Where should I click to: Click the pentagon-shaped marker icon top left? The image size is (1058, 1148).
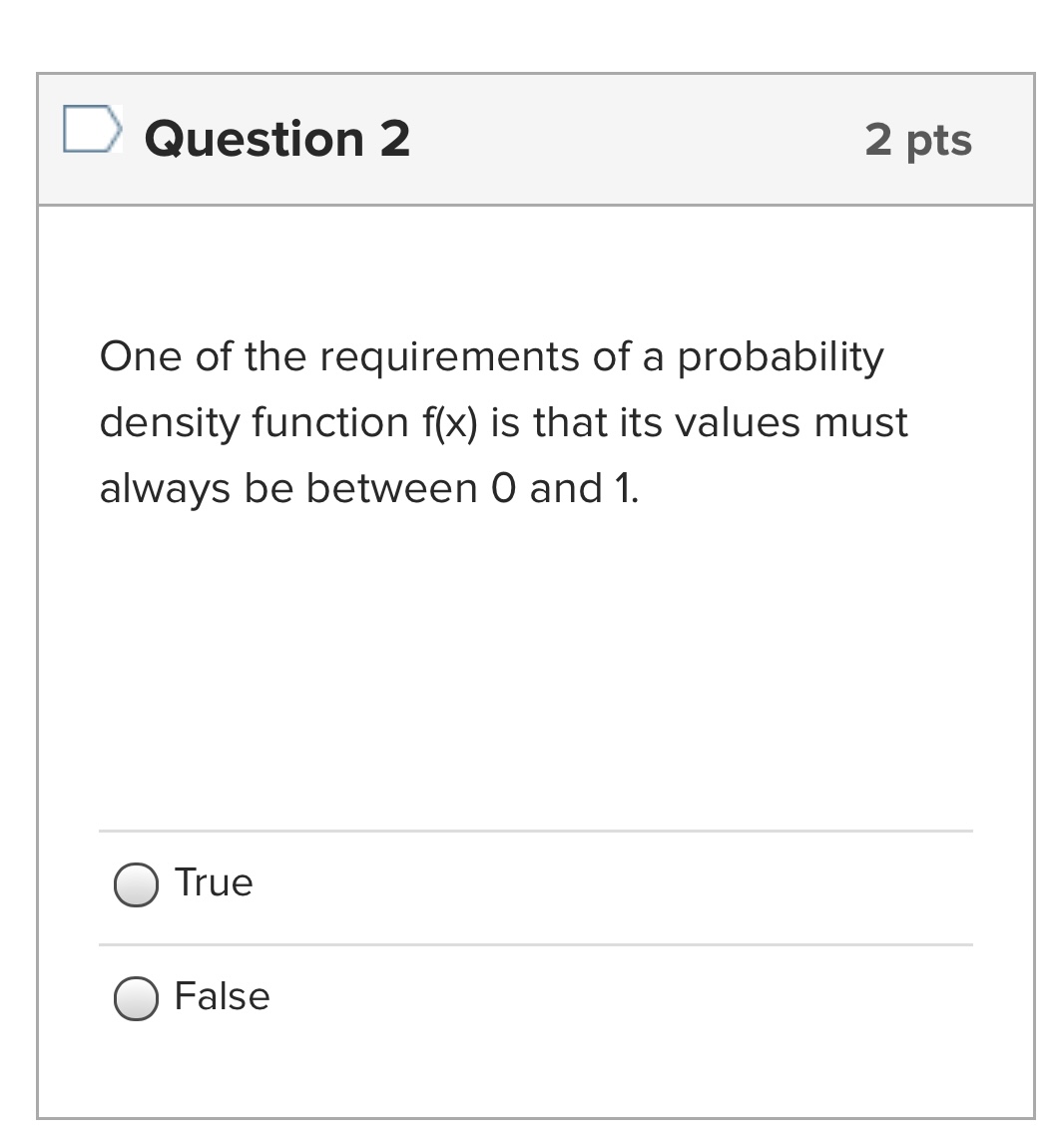coord(91,128)
